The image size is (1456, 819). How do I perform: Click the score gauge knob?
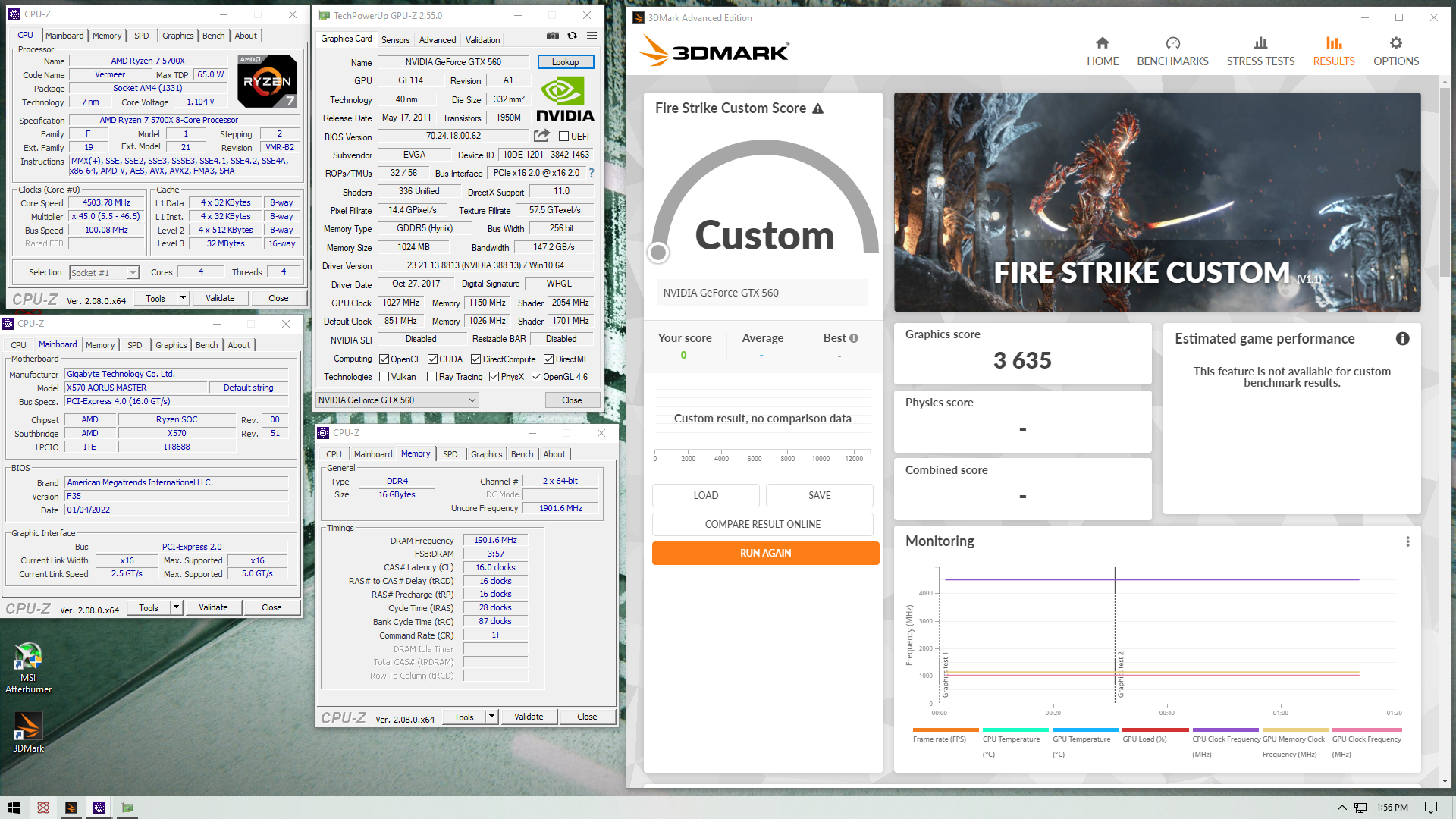click(x=658, y=253)
